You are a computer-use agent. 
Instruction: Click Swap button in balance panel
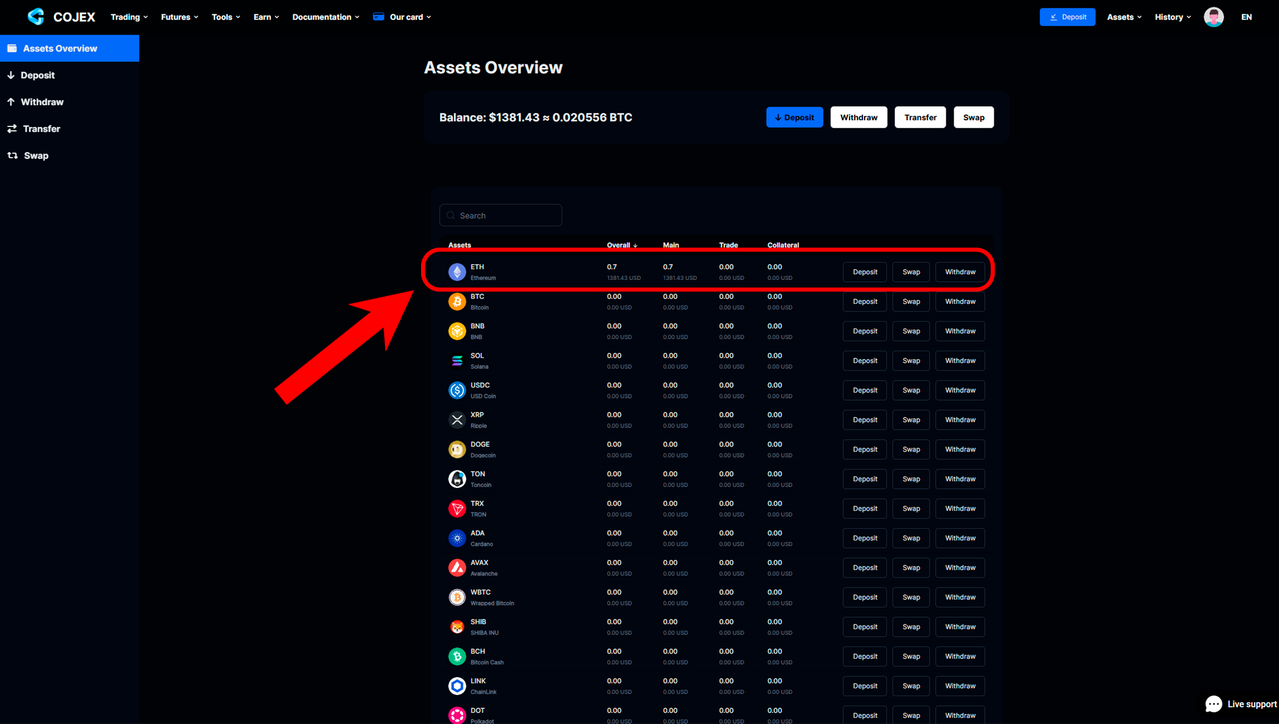tap(973, 117)
